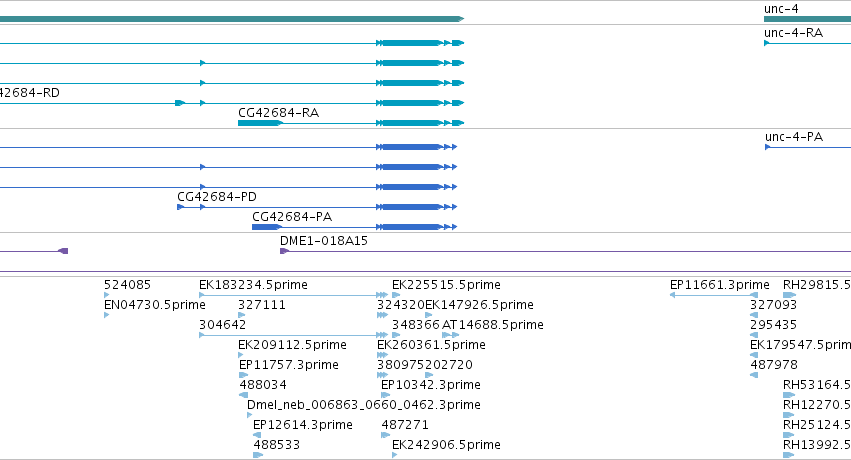This screenshot has width=851, height=460.
Task: Select the 487271 feature label
Action: coord(405,425)
